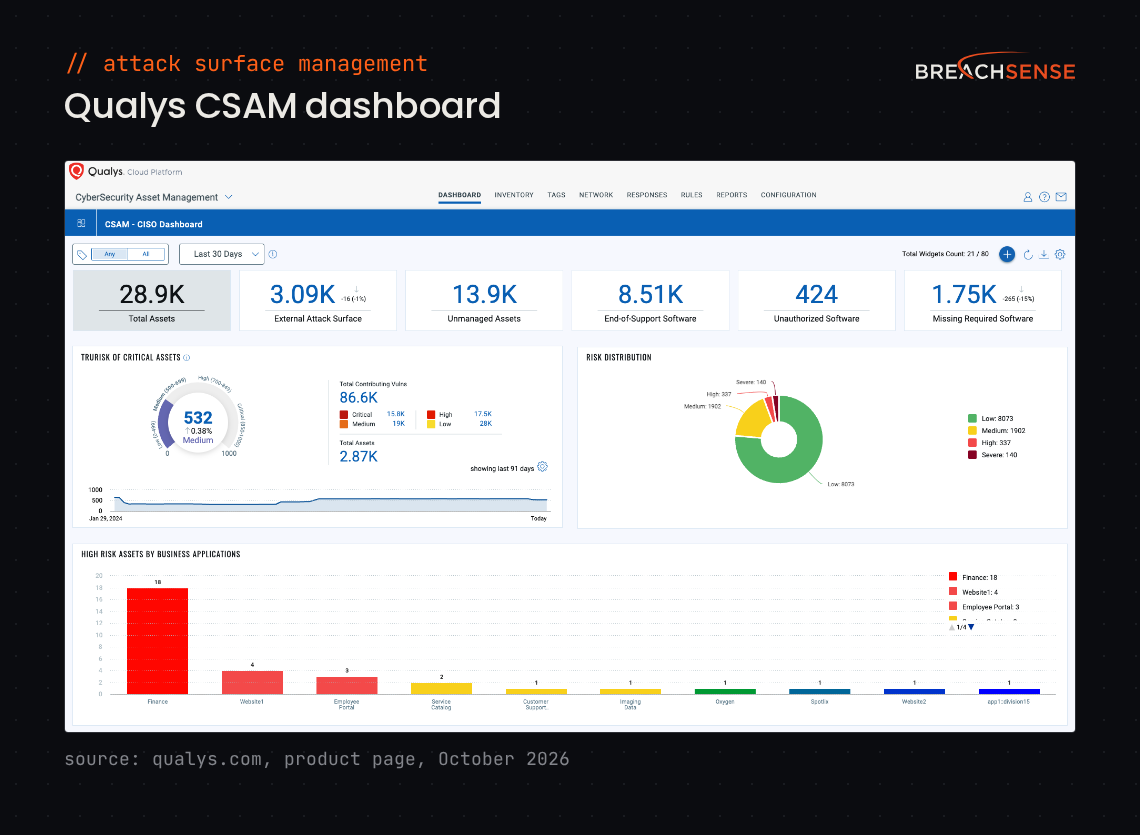Click the 86.6K total contributing vulns value
Viewport: 1140px width, 835px height.
click(358, 398)
